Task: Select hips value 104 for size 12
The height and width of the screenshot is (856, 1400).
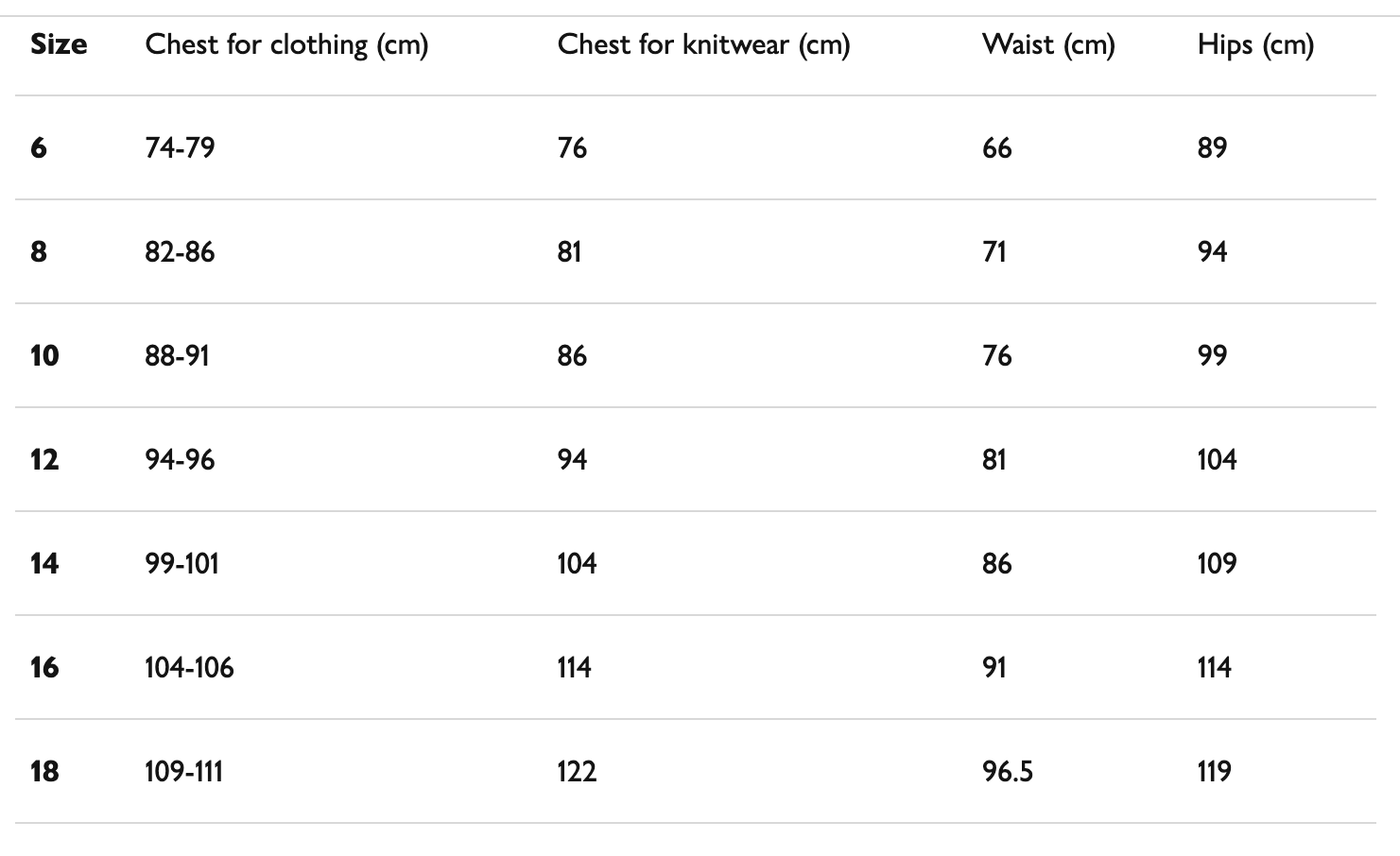Action: [1217, 459]
